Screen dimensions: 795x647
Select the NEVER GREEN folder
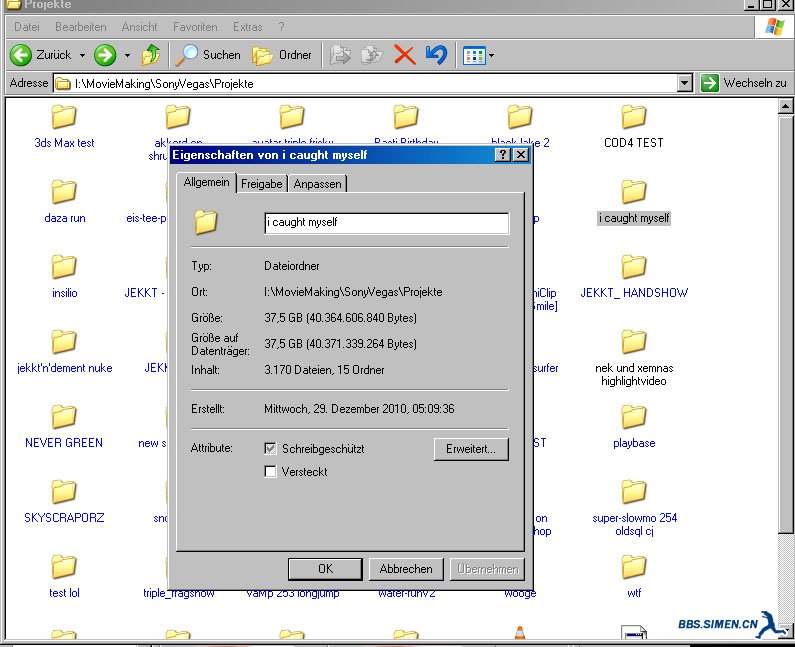[64, 426]
